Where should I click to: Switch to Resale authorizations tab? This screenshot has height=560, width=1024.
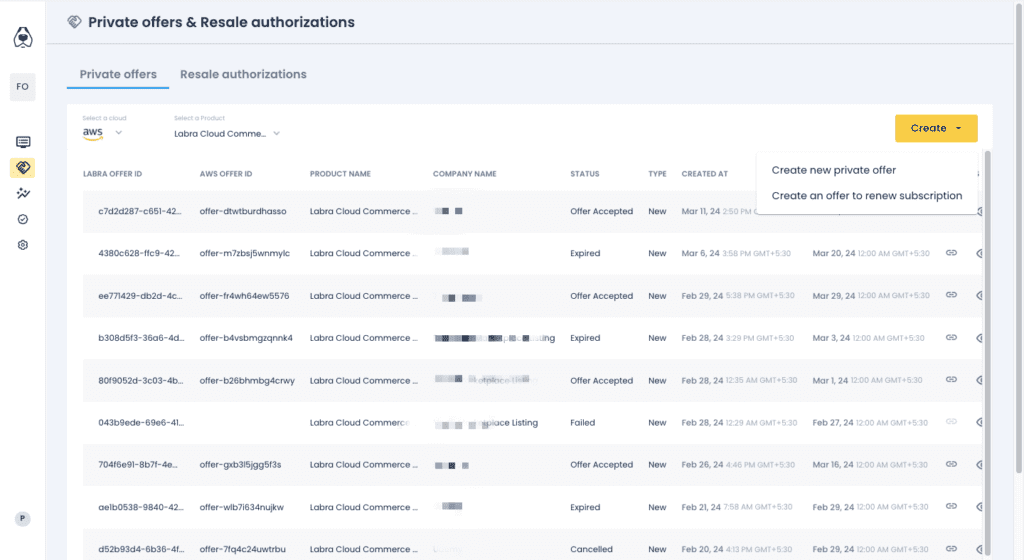(x=243, y=74)
